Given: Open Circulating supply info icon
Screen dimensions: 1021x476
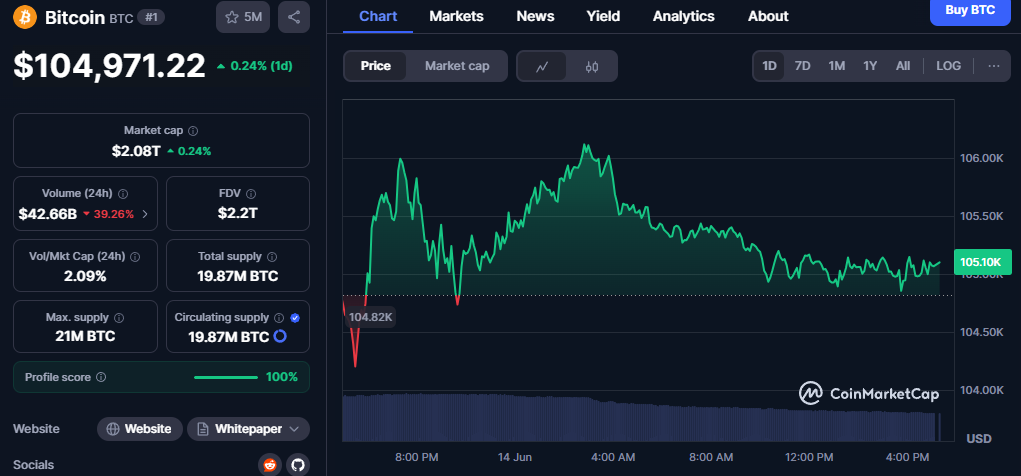Looking at the screenshot, I should 279,318.
